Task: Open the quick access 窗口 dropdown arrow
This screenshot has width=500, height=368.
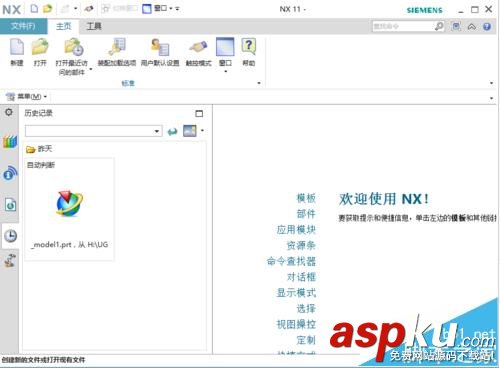Action: (171, 9)
